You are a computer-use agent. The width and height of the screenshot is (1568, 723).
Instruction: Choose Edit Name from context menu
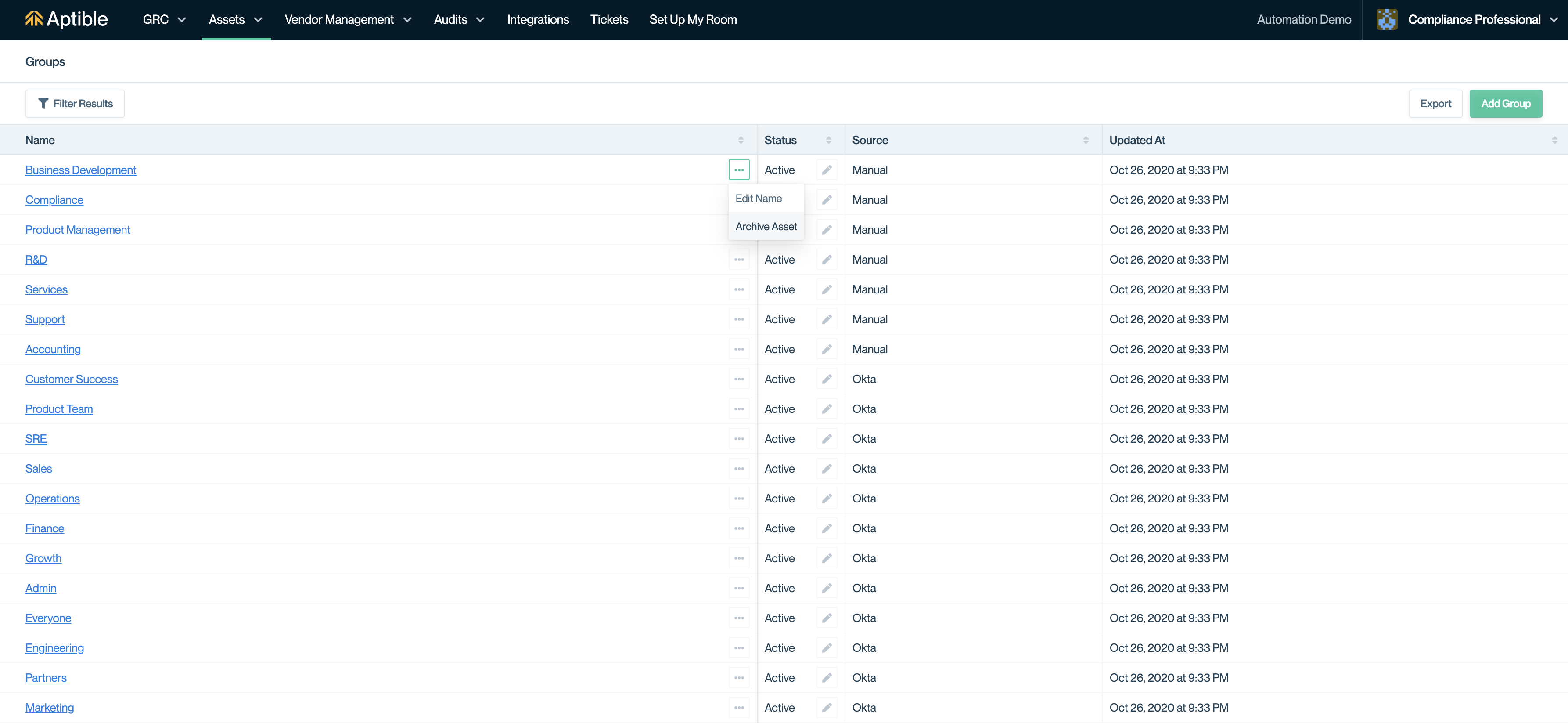(x=759, y=198)
